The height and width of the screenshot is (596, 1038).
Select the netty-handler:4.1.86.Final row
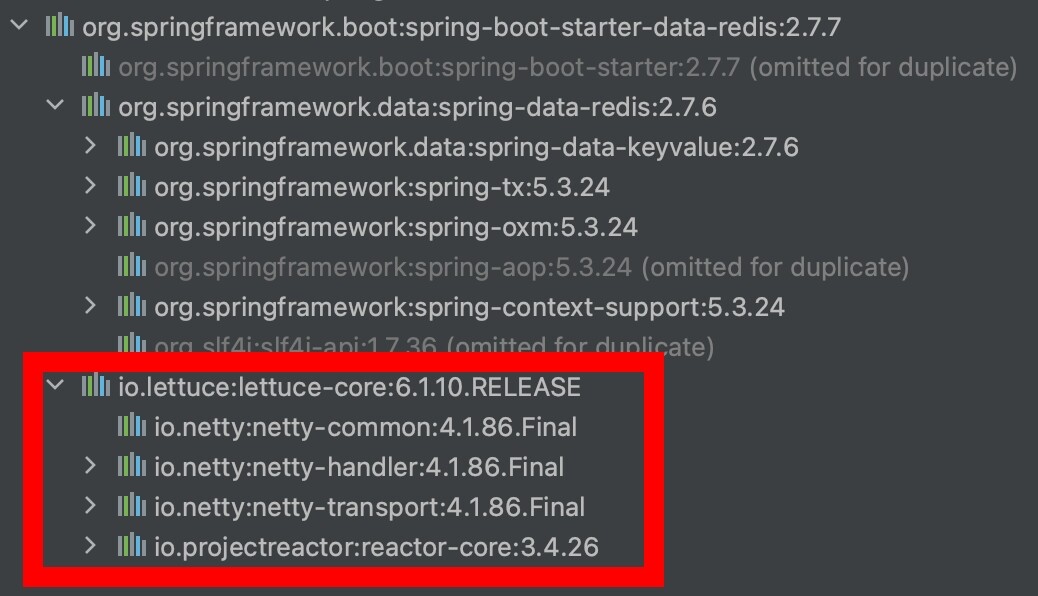358,467
